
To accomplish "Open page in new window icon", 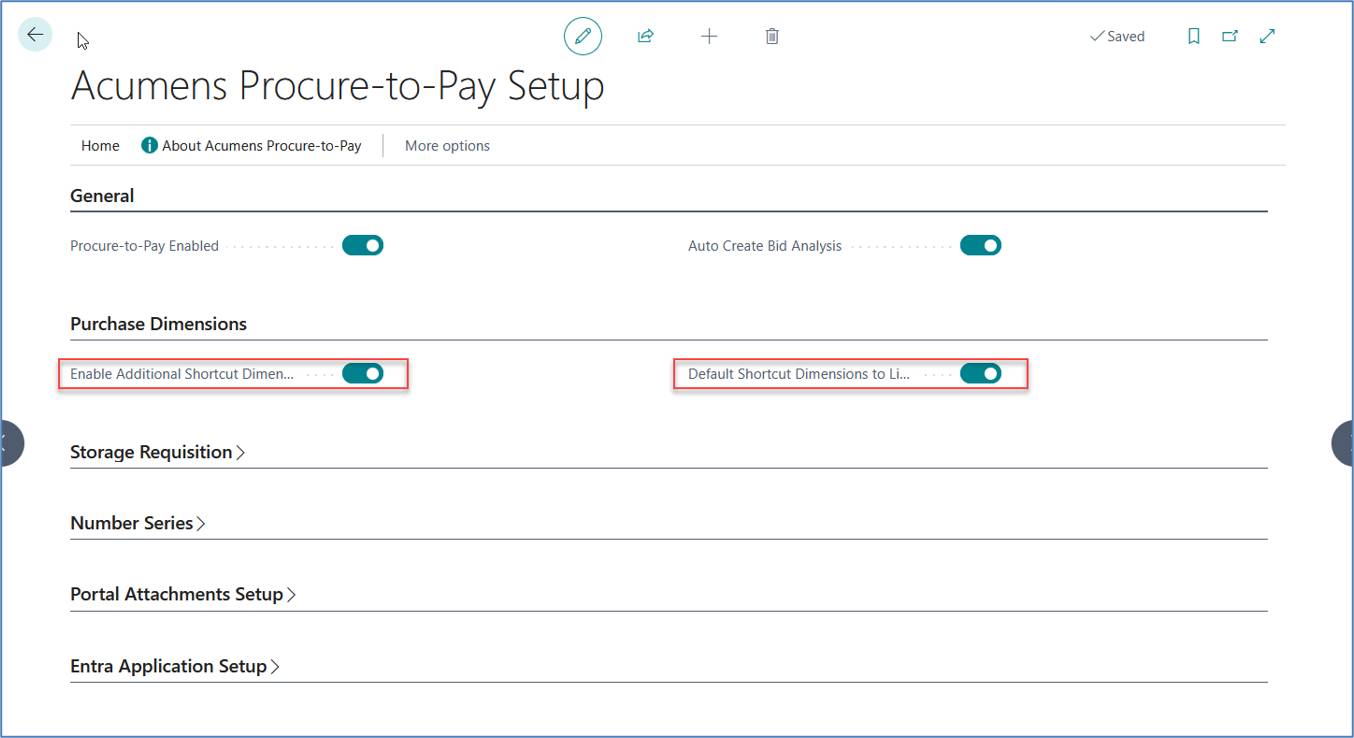I will tap(1230, 36).
